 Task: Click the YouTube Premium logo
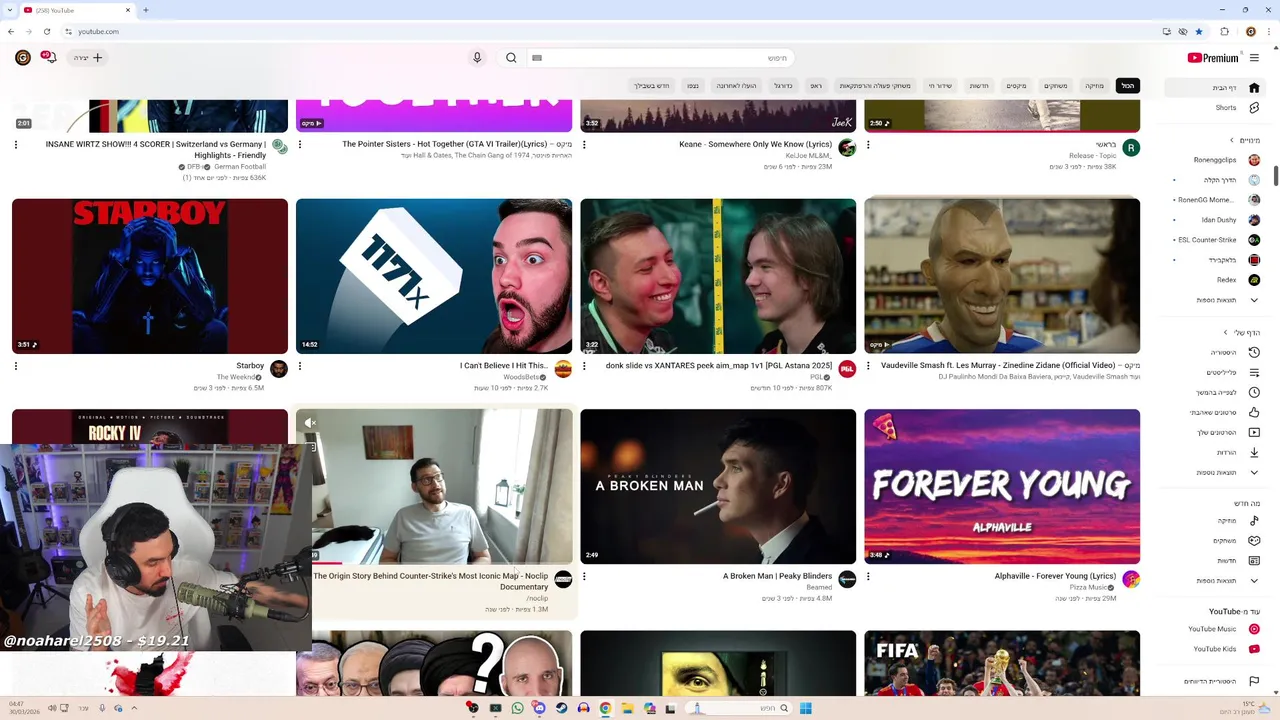(x=1213, y=58)
